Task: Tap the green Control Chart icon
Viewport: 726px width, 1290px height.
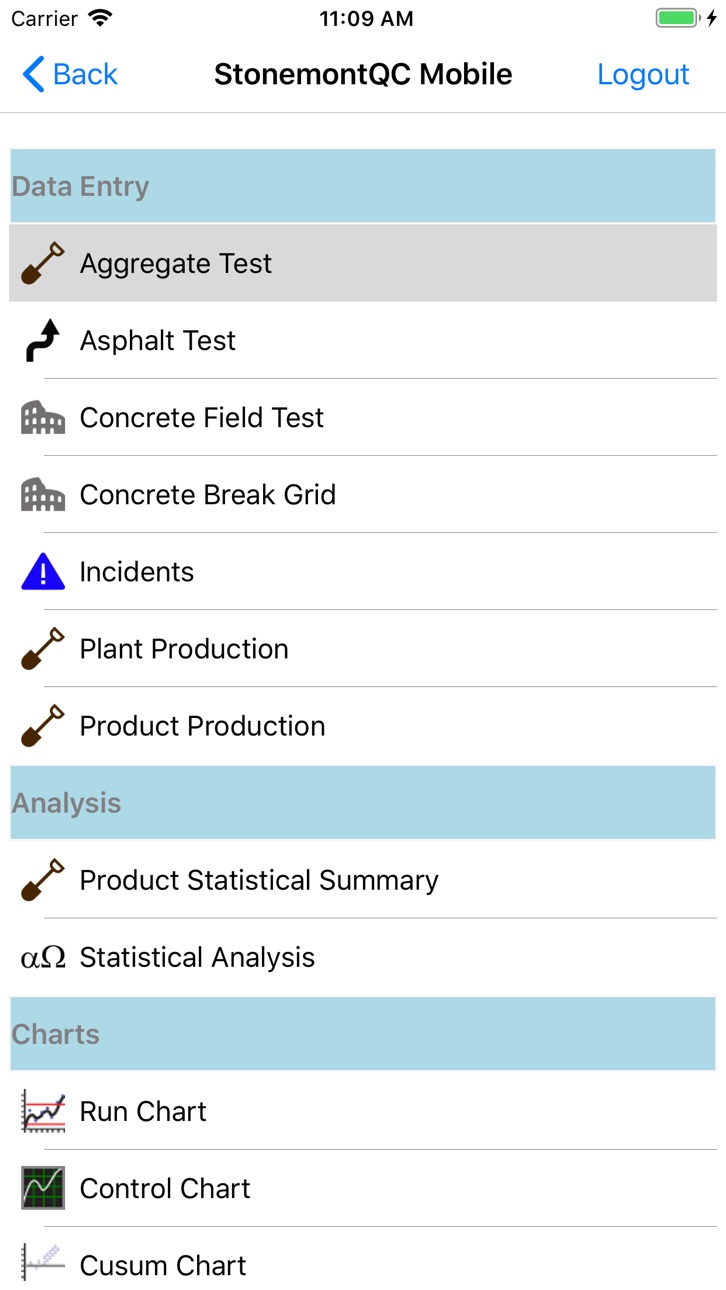Action: click(43, 1188)
